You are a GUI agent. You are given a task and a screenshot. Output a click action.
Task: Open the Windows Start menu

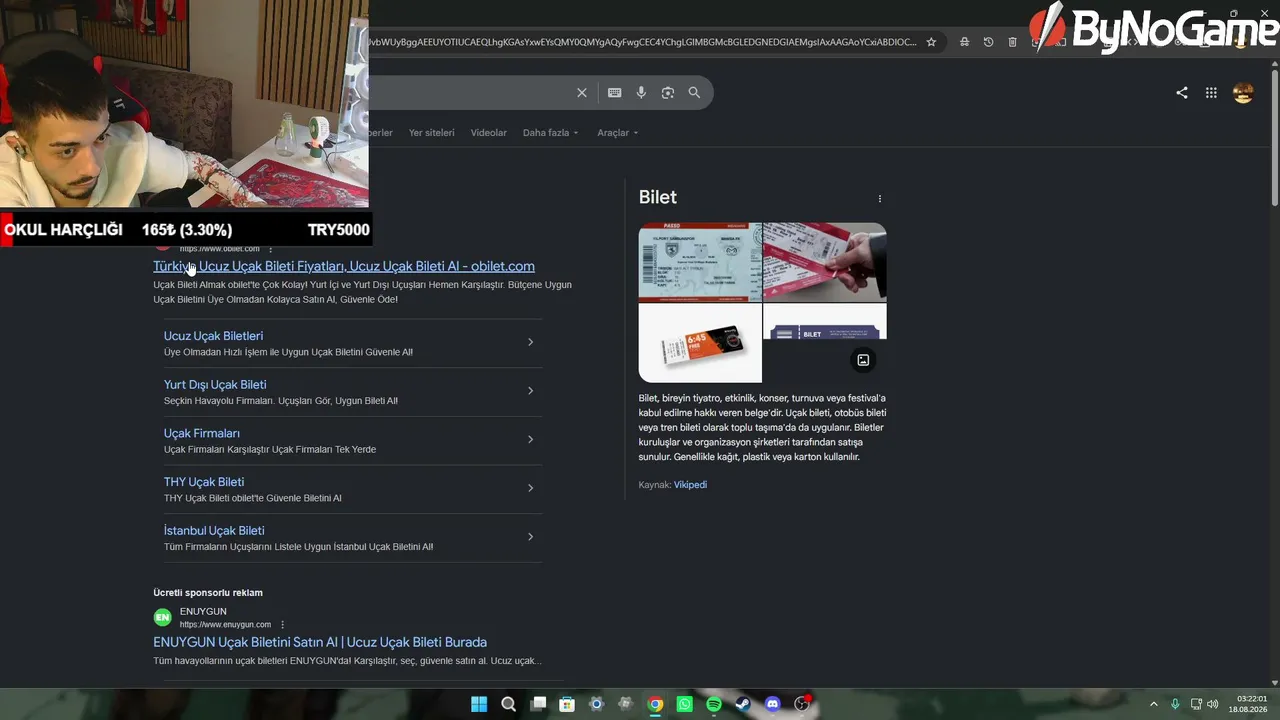point(479,704)
